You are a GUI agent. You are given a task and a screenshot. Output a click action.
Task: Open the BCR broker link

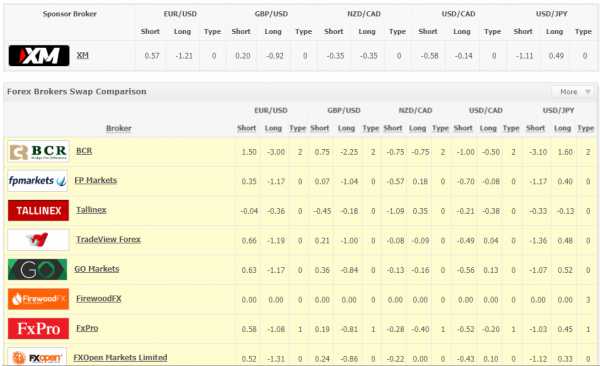(84, 150)
